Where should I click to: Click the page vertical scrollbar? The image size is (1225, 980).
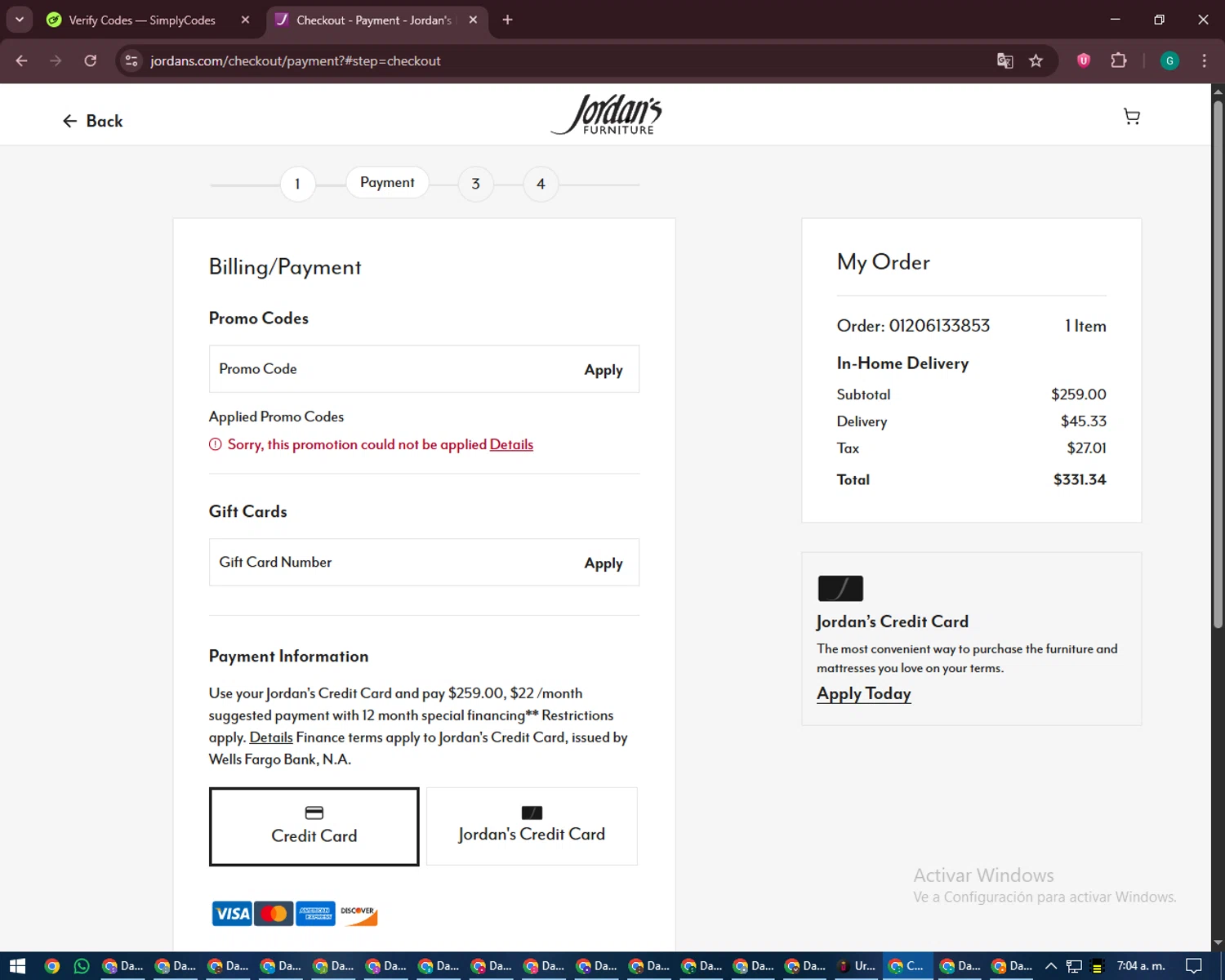1218,363
